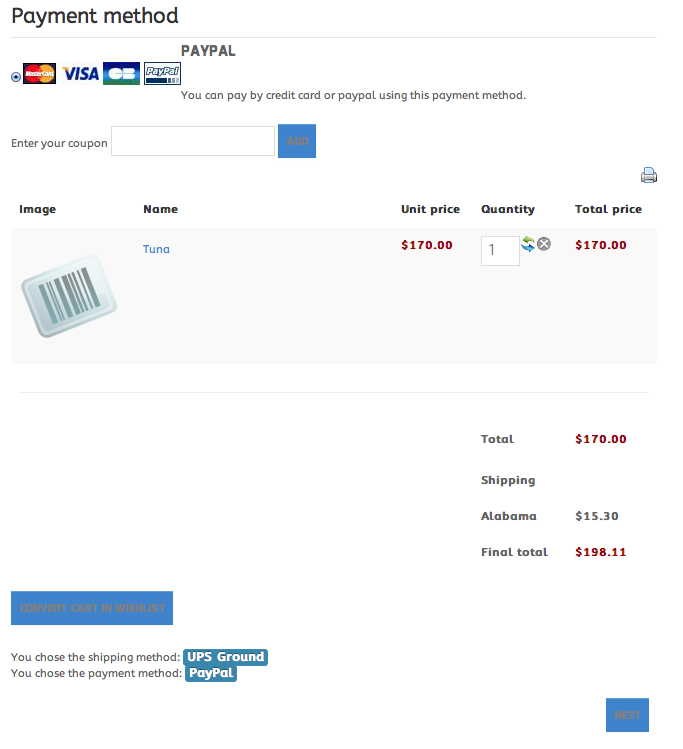Click Convert Cart in Wishlist button
683x749 pixels.
(92, 608)
